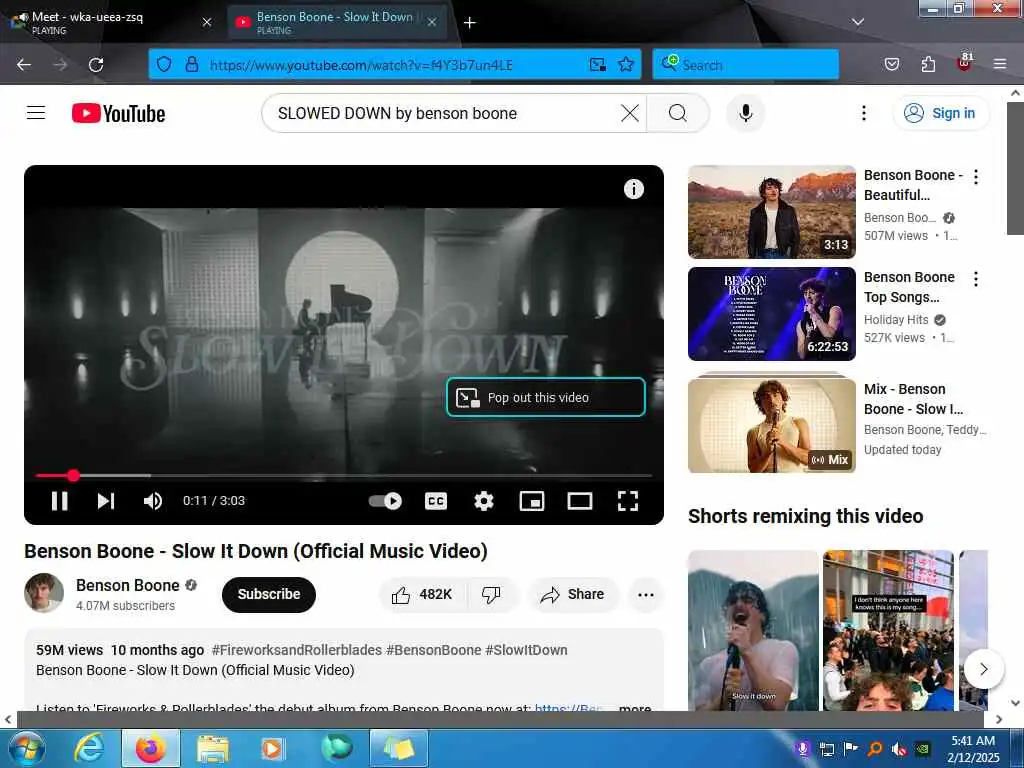This screenshot has width=1024, height=768.
Task: Click the red progress scrubber dot
Action: 73,475
